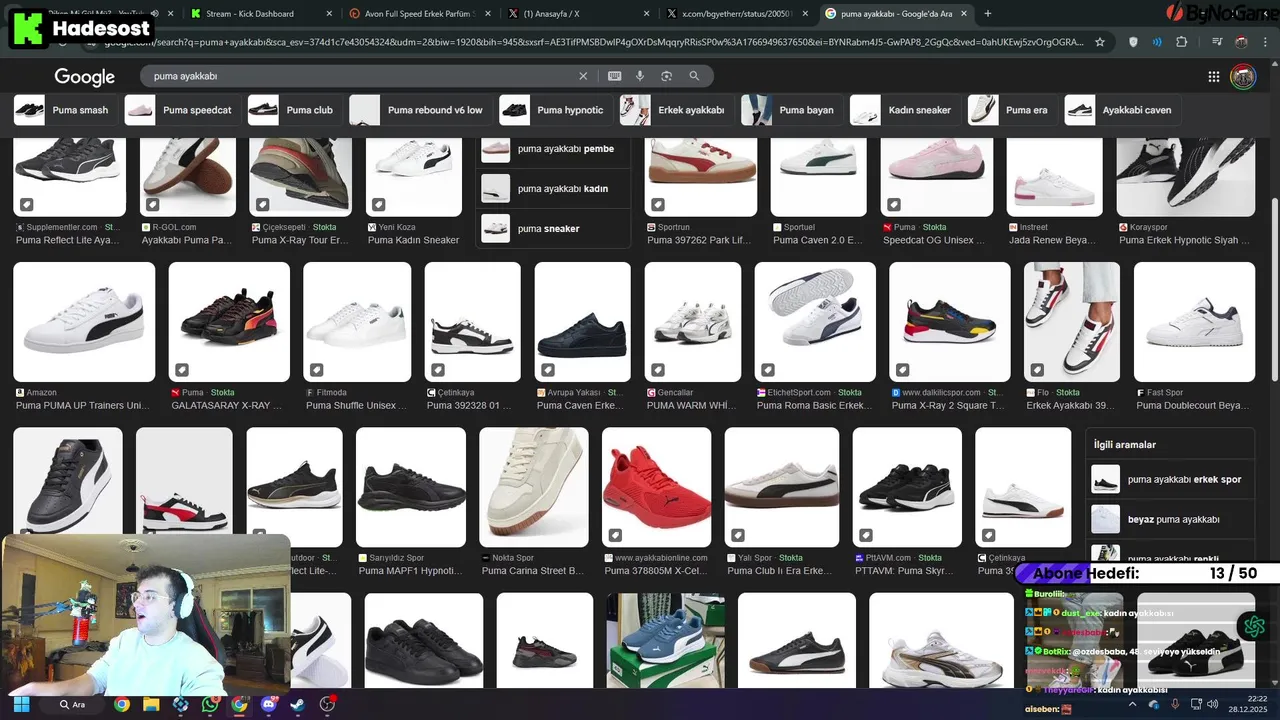This screenshot has height=720, width=1280.
Task: Open the ChatGPT floating button
Action: [1253, 626]
